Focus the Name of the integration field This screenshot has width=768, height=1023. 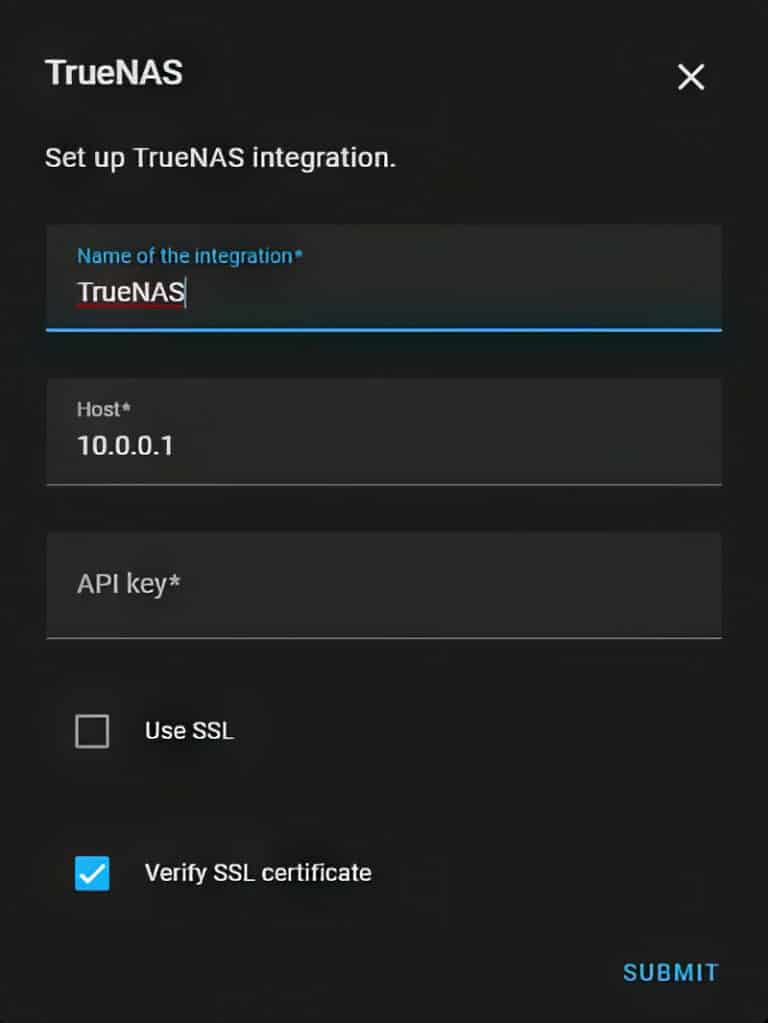click(384, 277)
